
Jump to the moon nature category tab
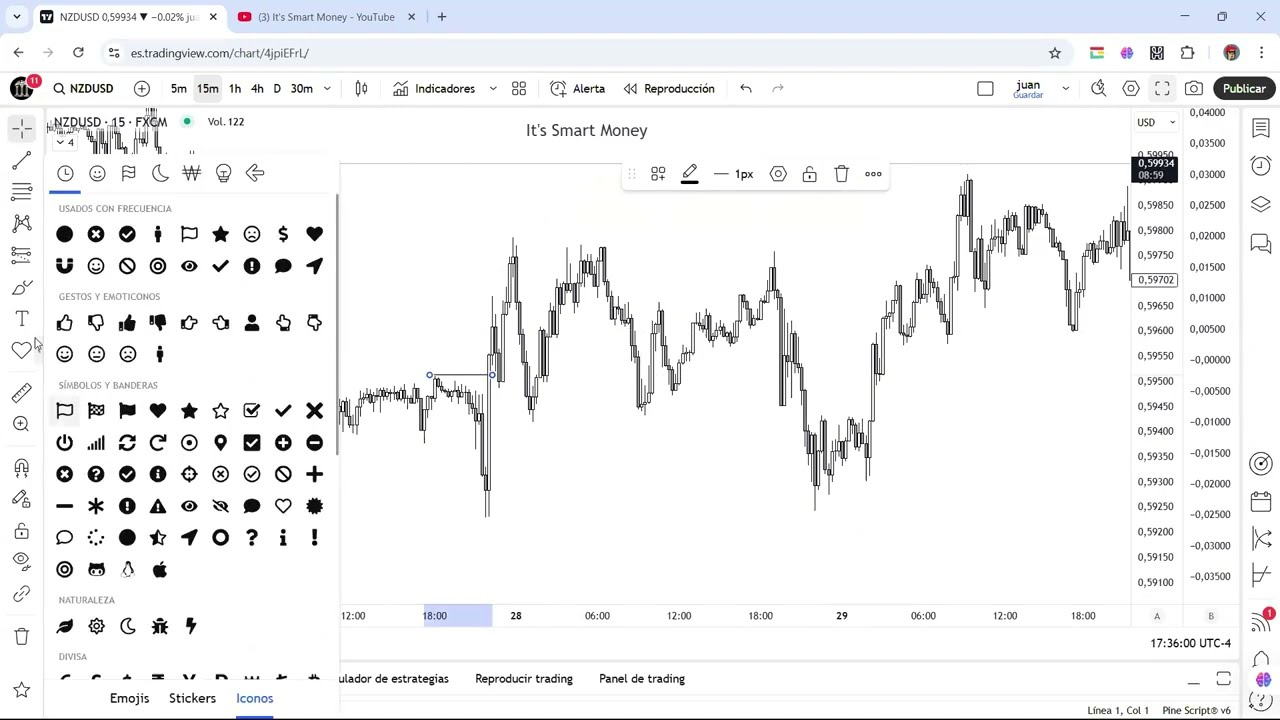tap(160, 173)
